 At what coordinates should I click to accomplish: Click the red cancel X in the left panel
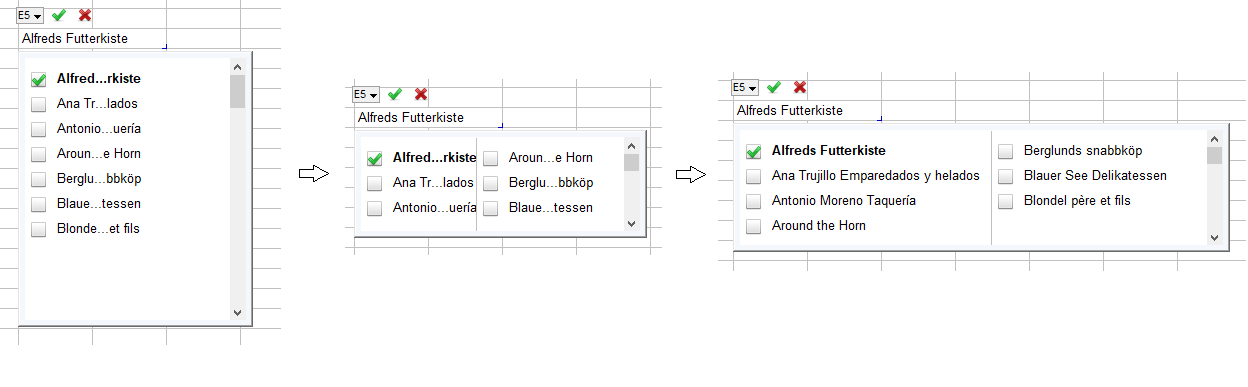pos(85,15)
